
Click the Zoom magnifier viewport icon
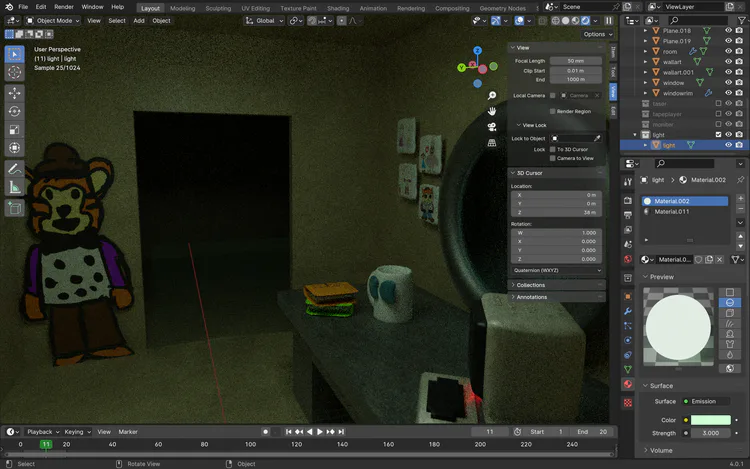coord(492,96)
